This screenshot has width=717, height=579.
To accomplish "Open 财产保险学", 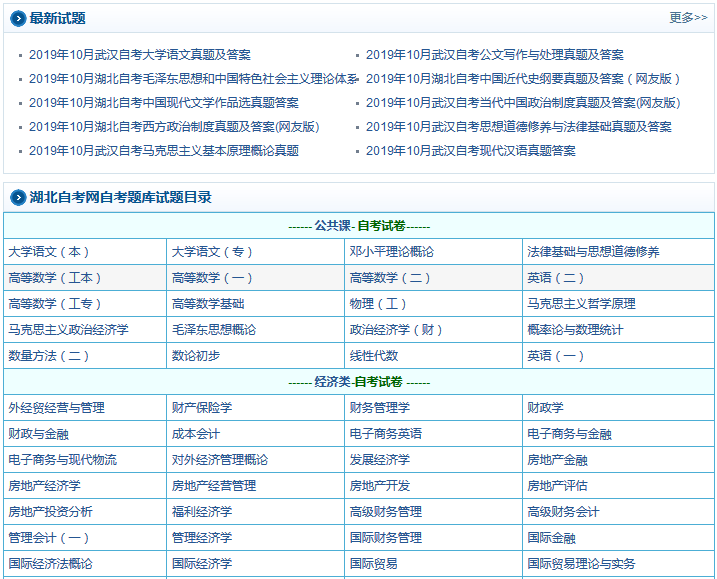I will (x=202, y=407).
